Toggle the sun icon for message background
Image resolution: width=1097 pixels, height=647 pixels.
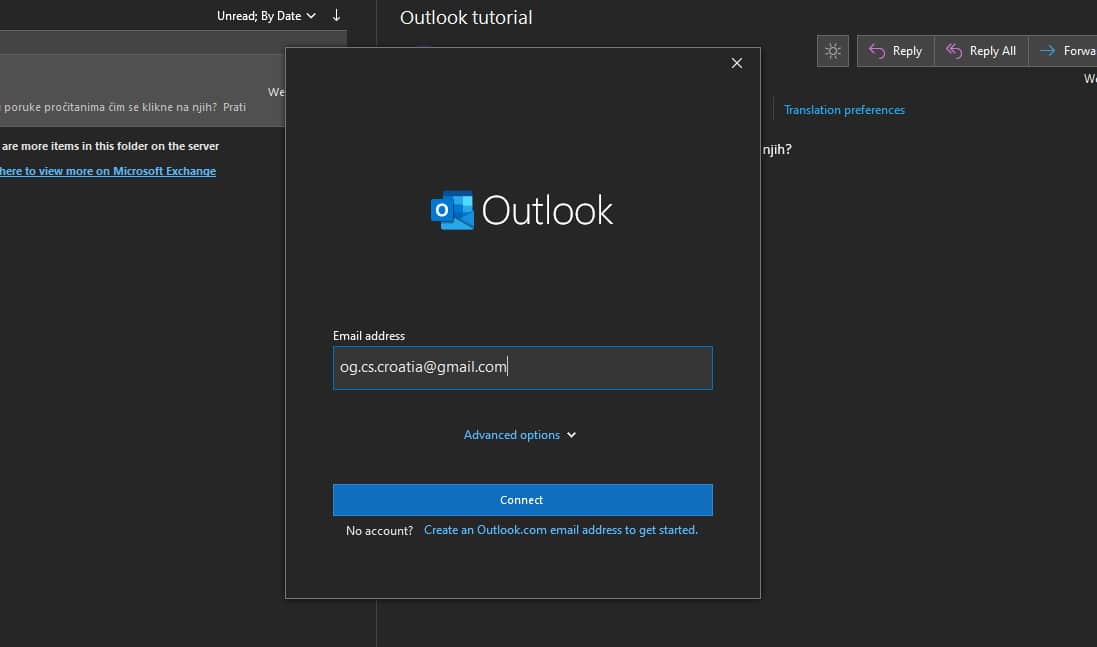pos(832,51)
